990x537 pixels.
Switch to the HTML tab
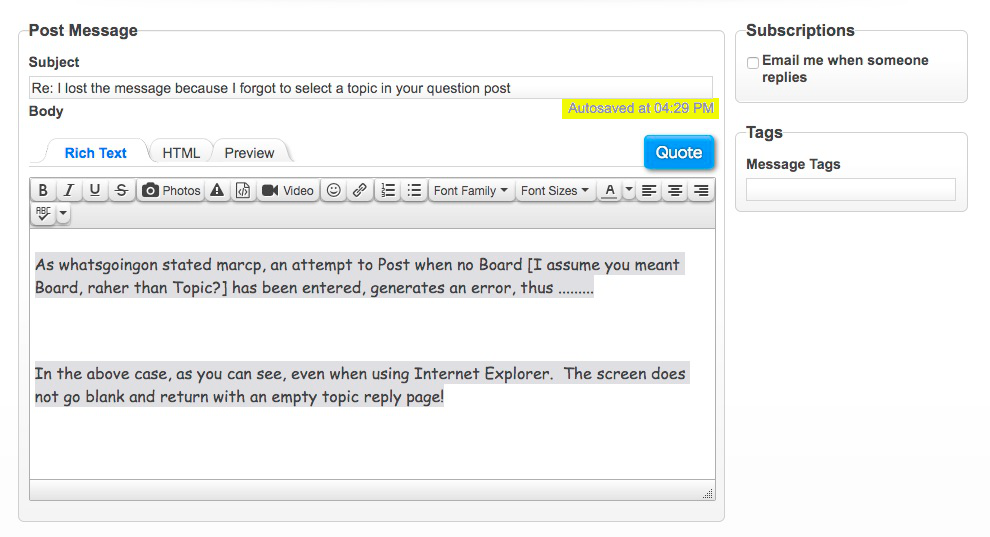click(181, 153)
